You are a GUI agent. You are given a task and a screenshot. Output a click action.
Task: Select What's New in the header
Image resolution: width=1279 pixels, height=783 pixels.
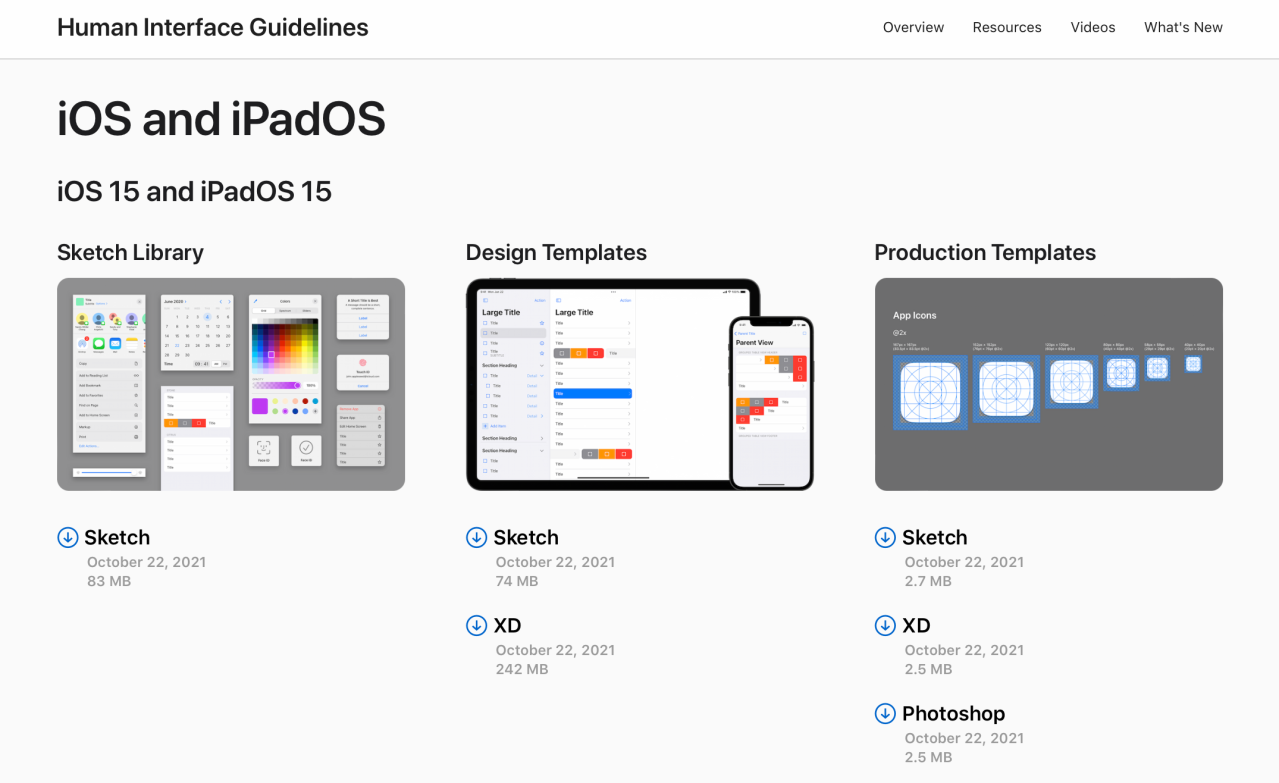(1183, 27)
